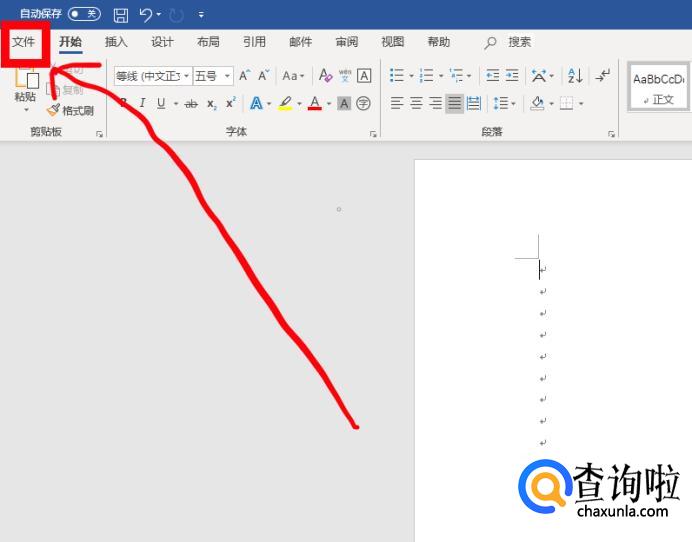Screen dimensions: 692x542
Task: Open the 邮件 (Mailings) tab
Action: click(301, 42)
